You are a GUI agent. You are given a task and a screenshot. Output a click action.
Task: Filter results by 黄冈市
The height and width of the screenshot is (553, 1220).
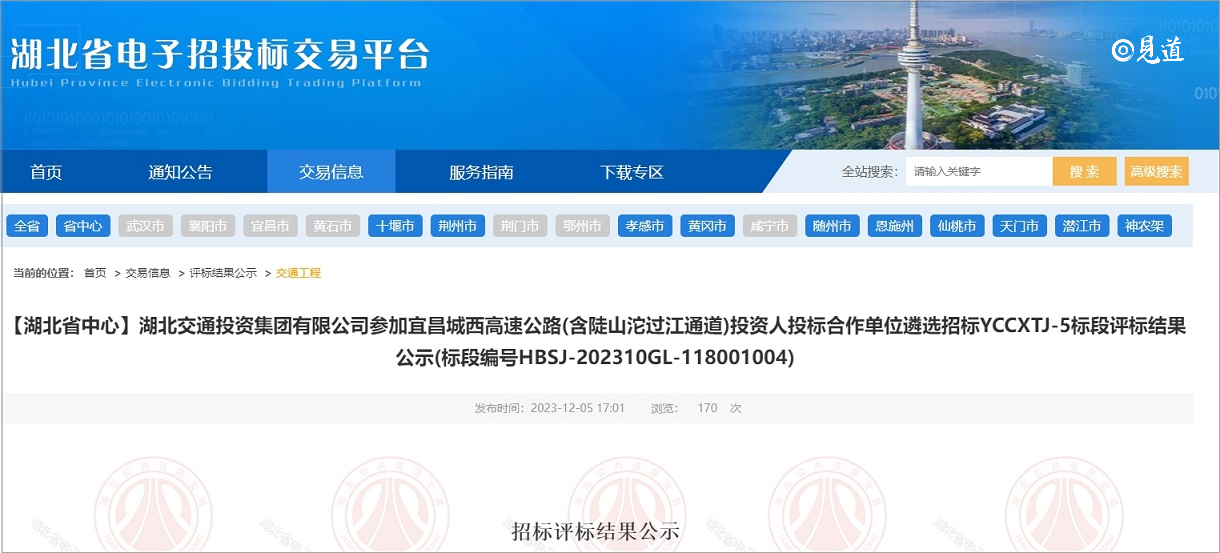click(707, 226)
